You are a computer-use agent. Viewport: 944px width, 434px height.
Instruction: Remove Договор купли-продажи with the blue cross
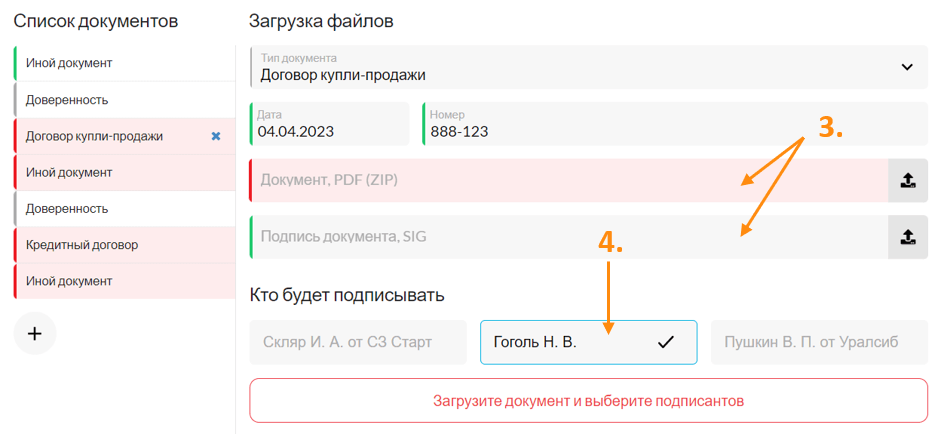tap(216, 137)
